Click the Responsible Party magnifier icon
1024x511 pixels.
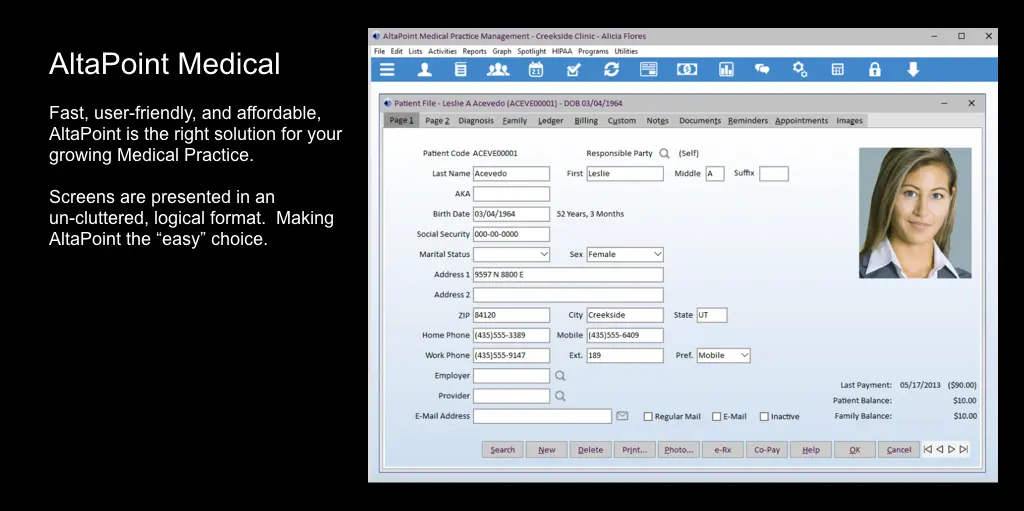pyautogui.click(x=664, y=154)
